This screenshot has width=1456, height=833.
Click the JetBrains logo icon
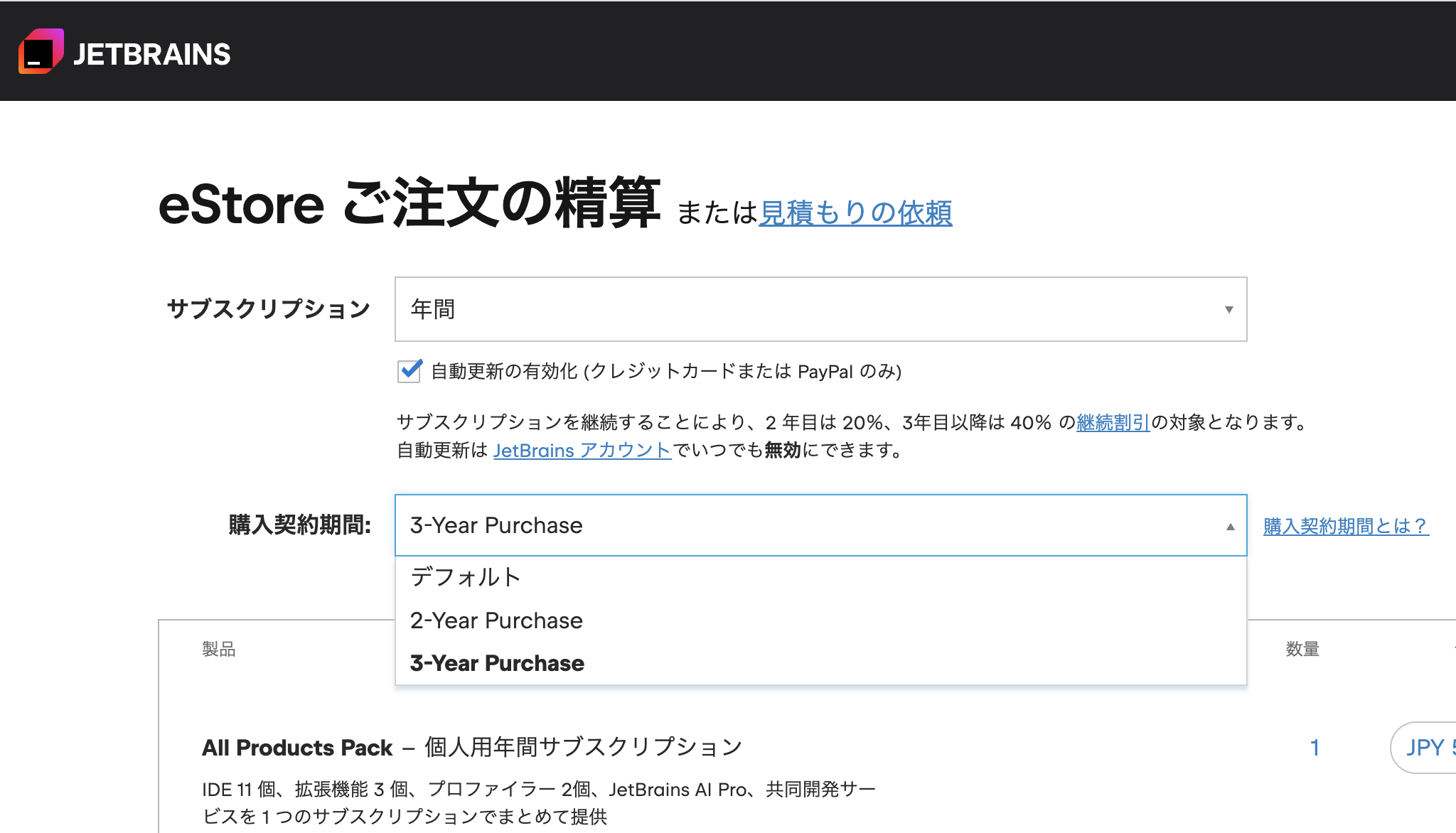[x=41, y=51]
